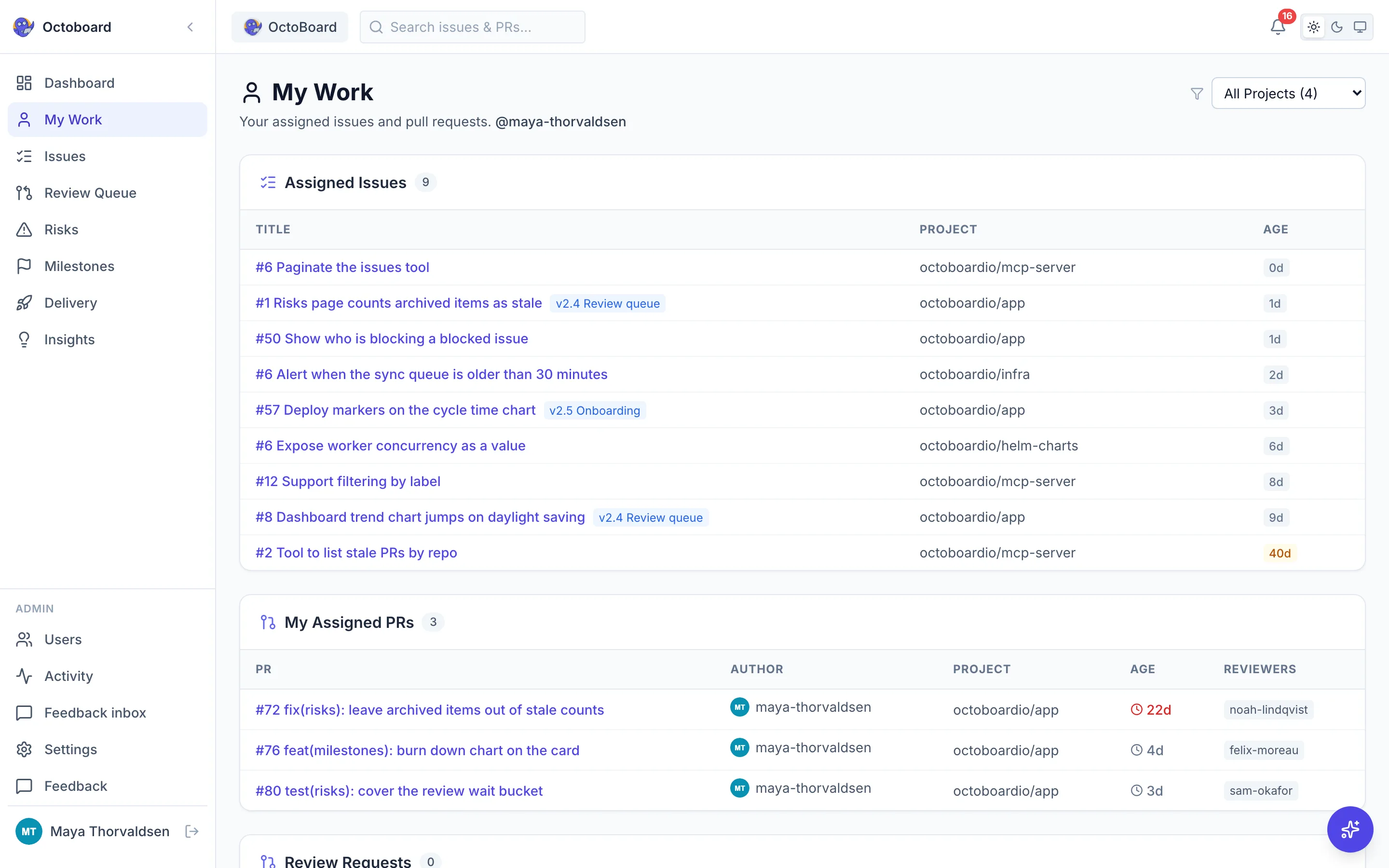
Task: Click the Risks warning triangle icon
Action: pos(24,230)
